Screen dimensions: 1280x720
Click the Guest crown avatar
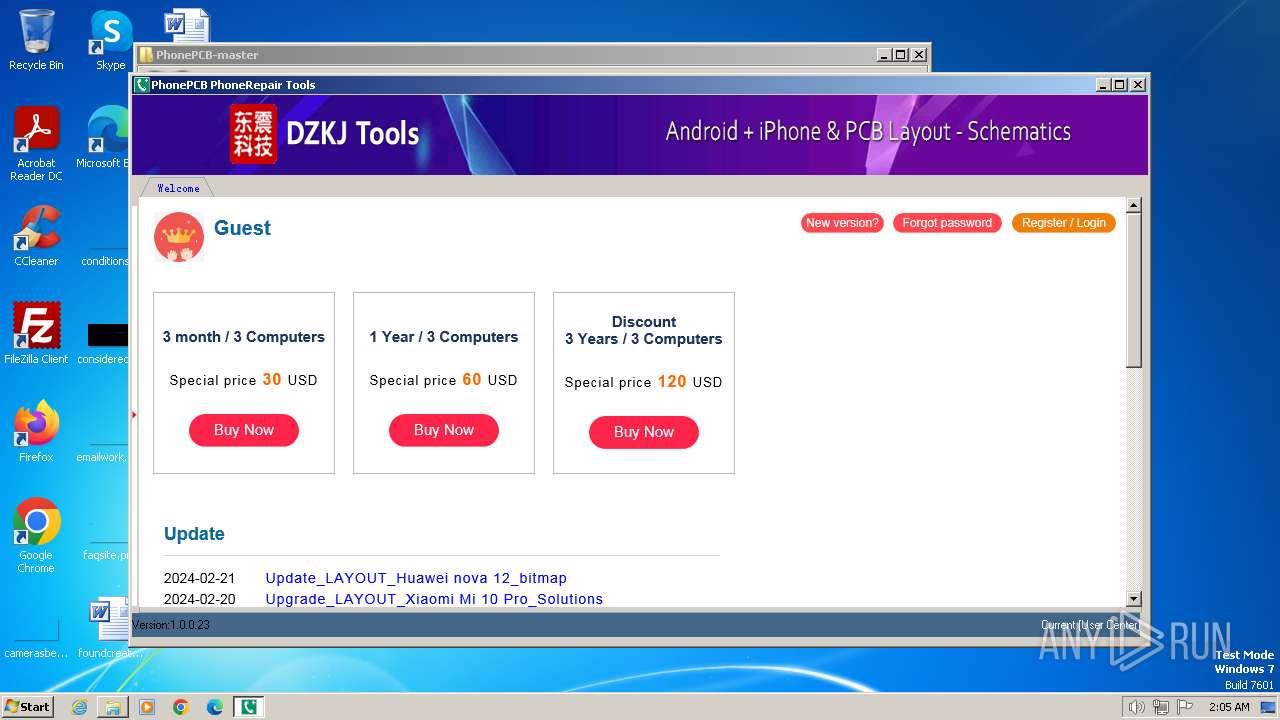[x=179, y=237]
